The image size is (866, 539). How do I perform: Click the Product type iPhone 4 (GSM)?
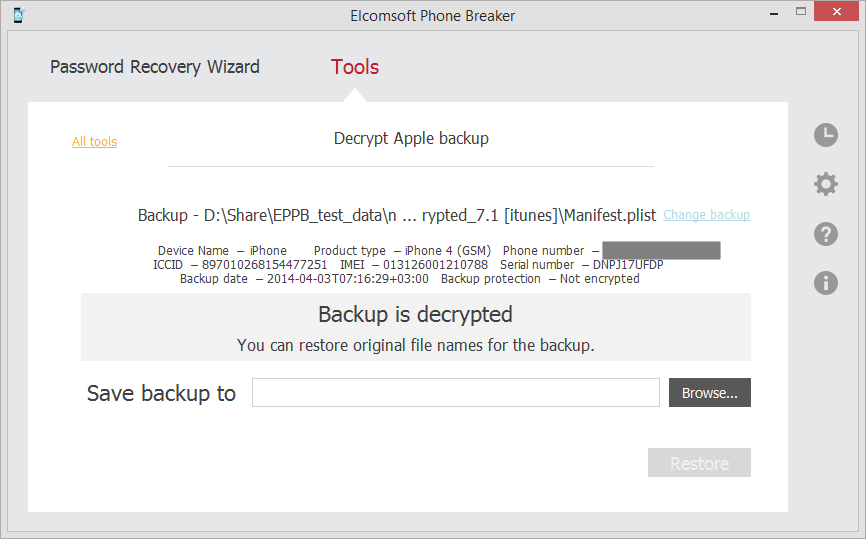pos(402,251)
